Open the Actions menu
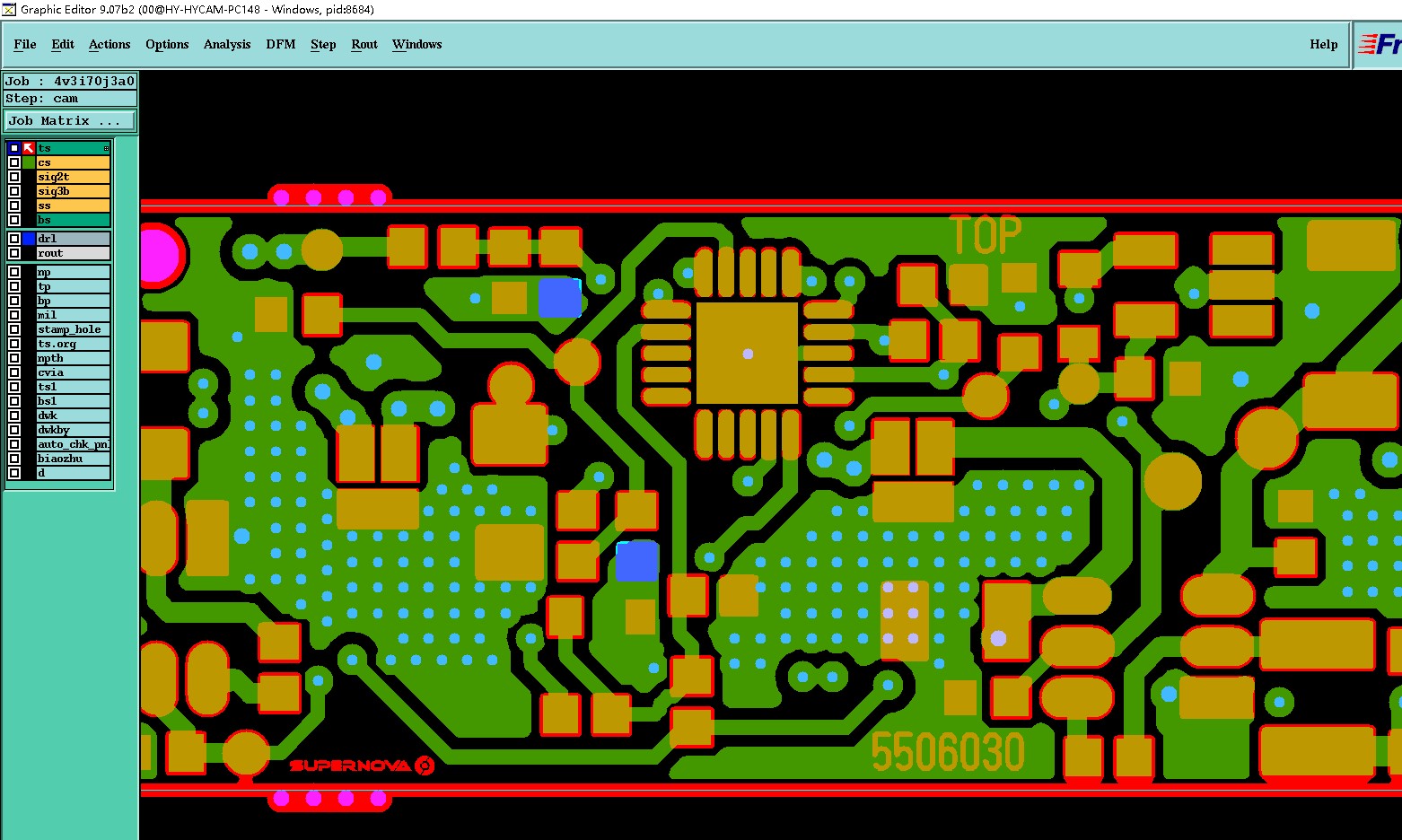 tap(110, 44)
